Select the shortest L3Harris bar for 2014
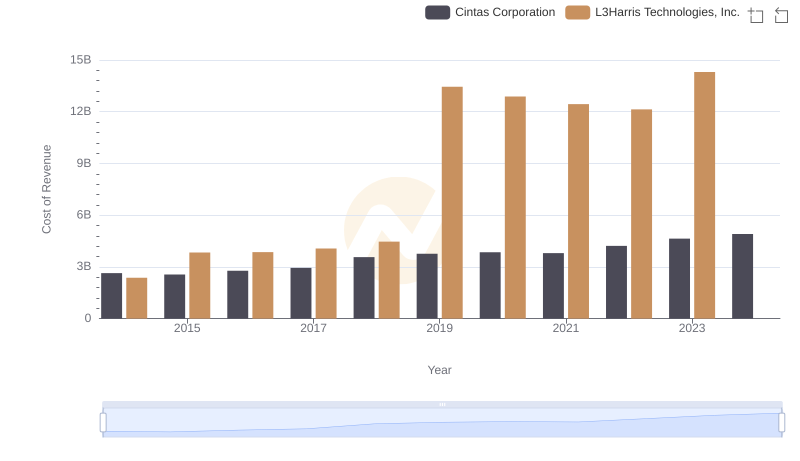This screenshot has height=461, width=800. pyautogui.click(x=136, y=298)
